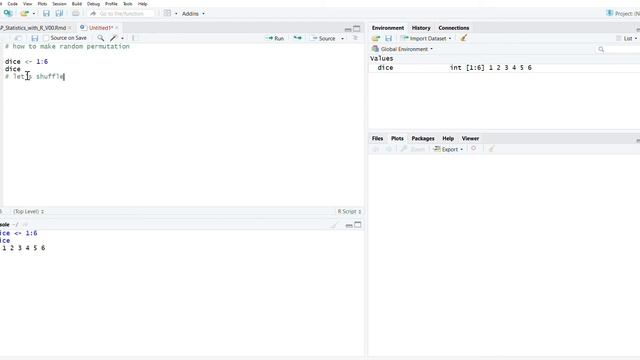Viewport: 640px width, 360px height.
Task: Maximize the console pane
Action: coord(358,225)
